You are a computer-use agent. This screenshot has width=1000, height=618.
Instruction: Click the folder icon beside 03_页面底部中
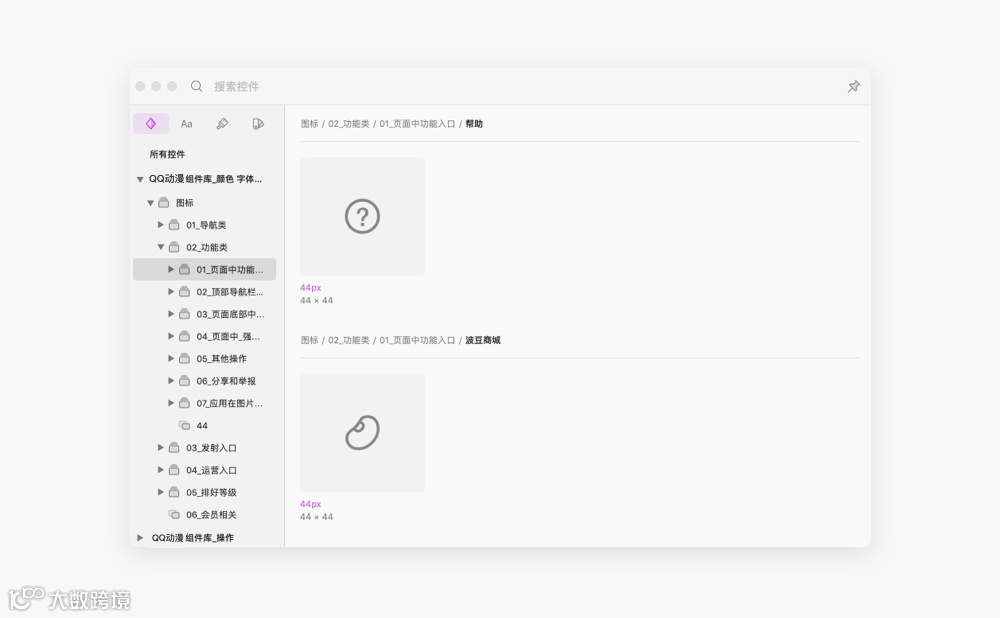tap(184, 314)
